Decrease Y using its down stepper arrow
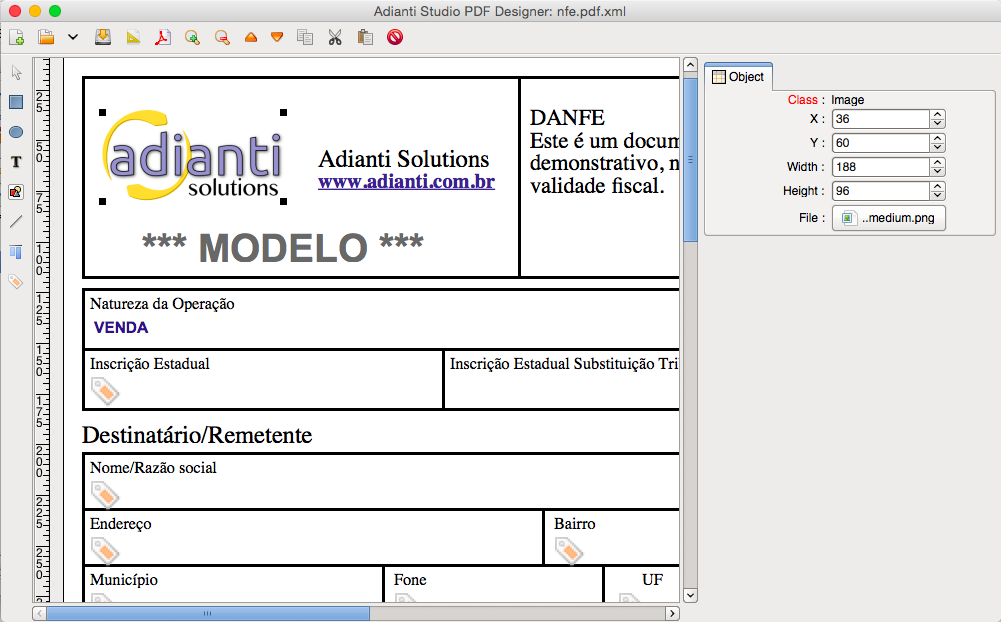The height and width of the screenshot is (622, 1001). 937,148
